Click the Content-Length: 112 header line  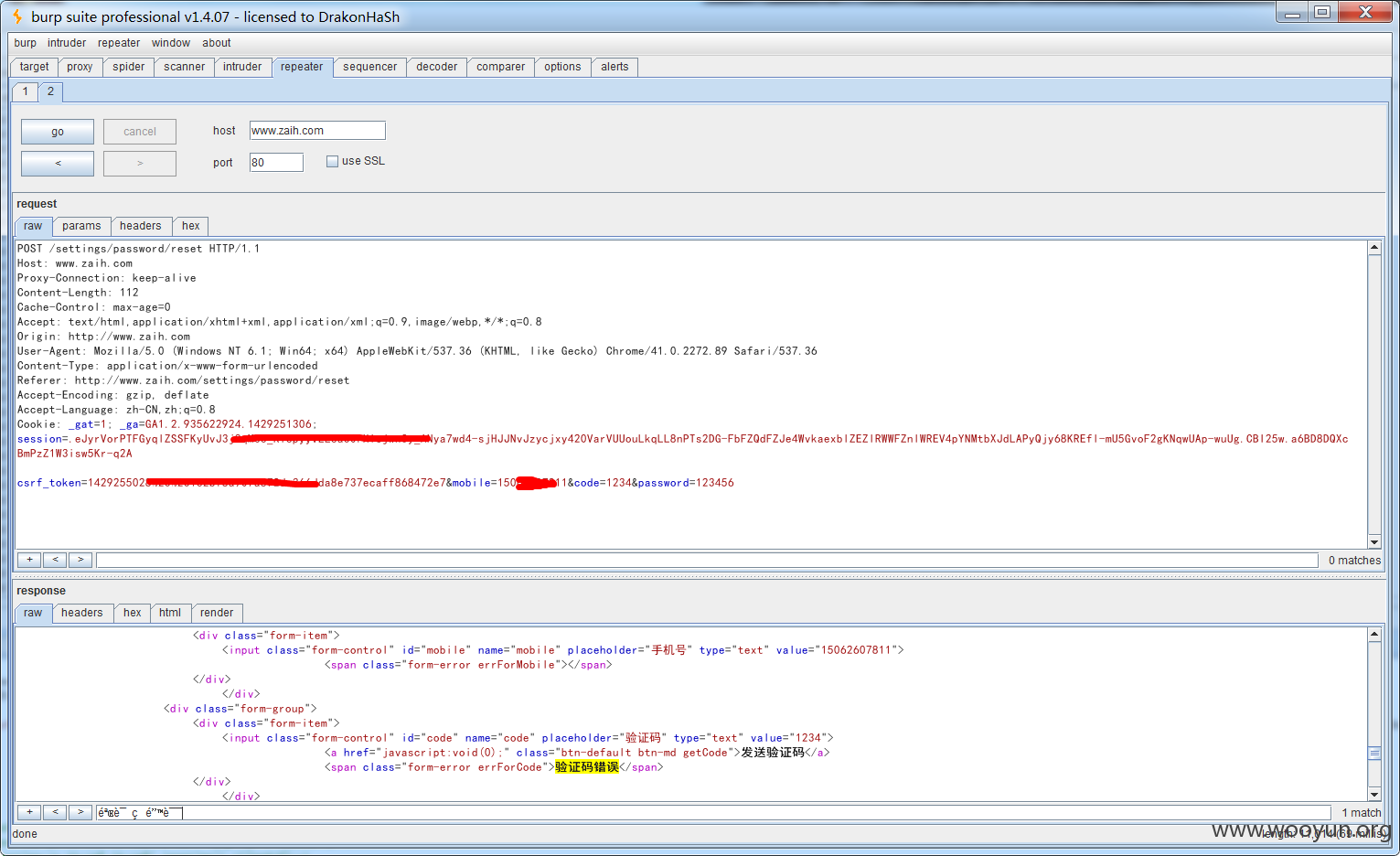tap(78, 293)
